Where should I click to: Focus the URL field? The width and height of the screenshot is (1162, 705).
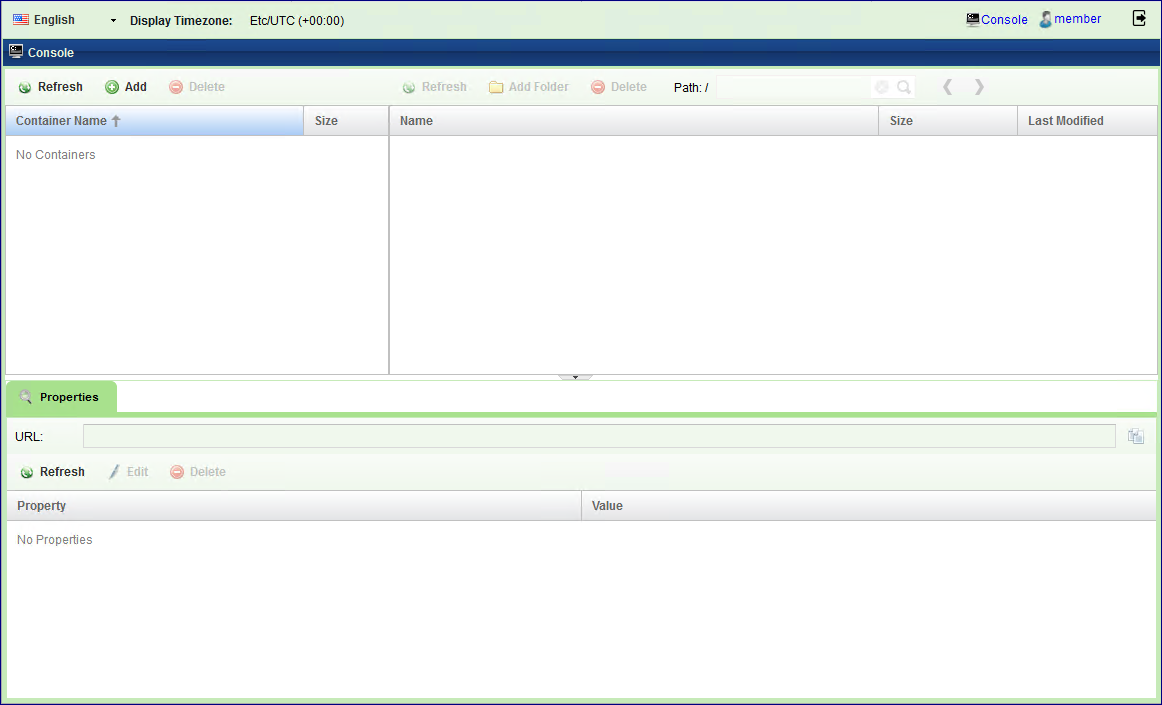pos(599,437)
